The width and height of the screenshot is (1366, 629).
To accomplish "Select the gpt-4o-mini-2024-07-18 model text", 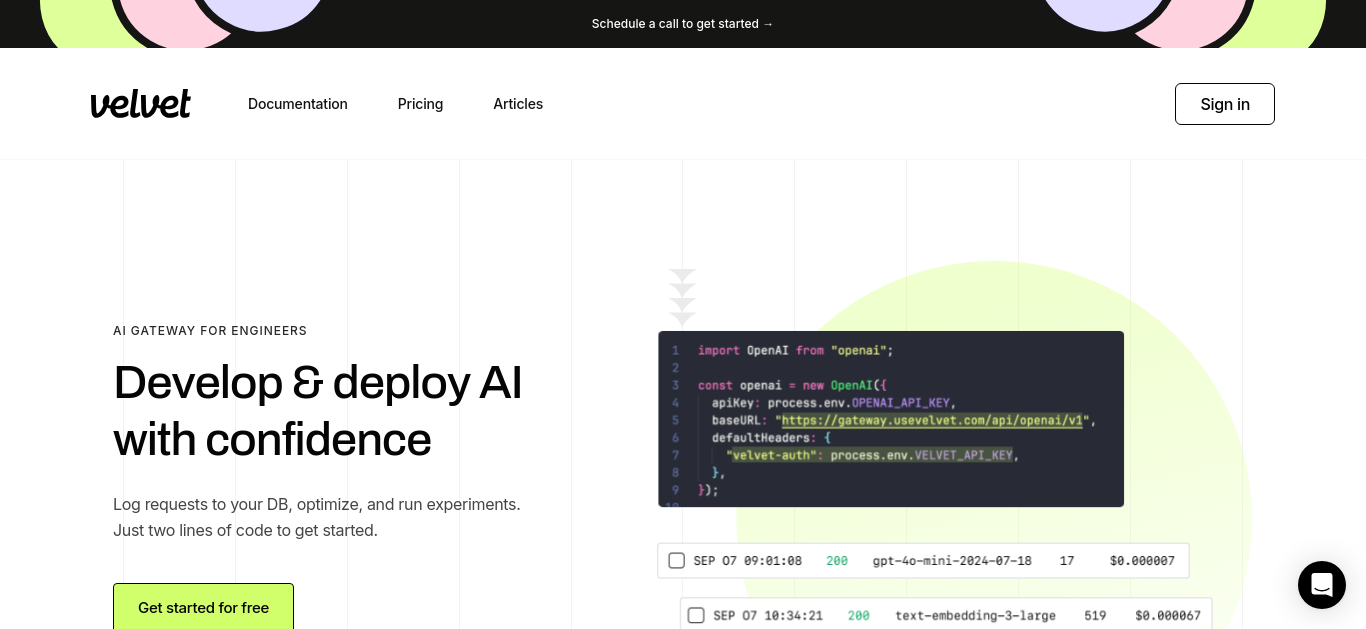I will click(952, 561).
